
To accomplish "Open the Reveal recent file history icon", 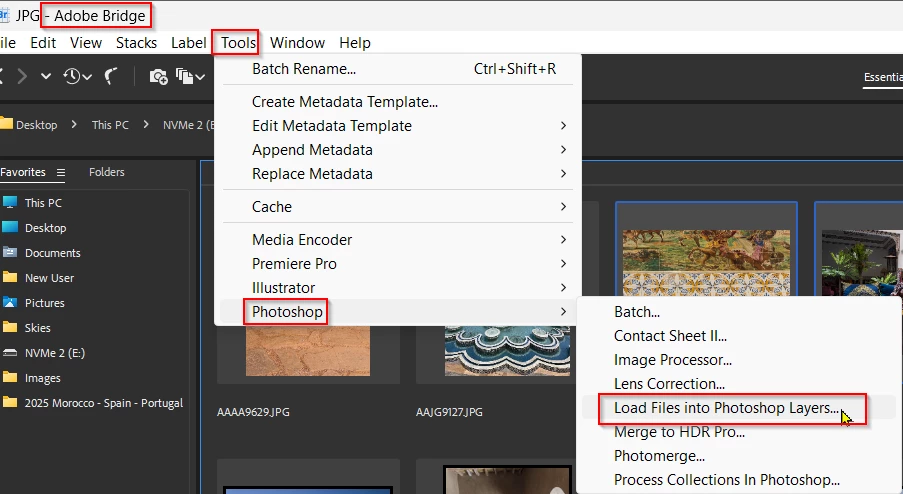I will coord(77,76).
